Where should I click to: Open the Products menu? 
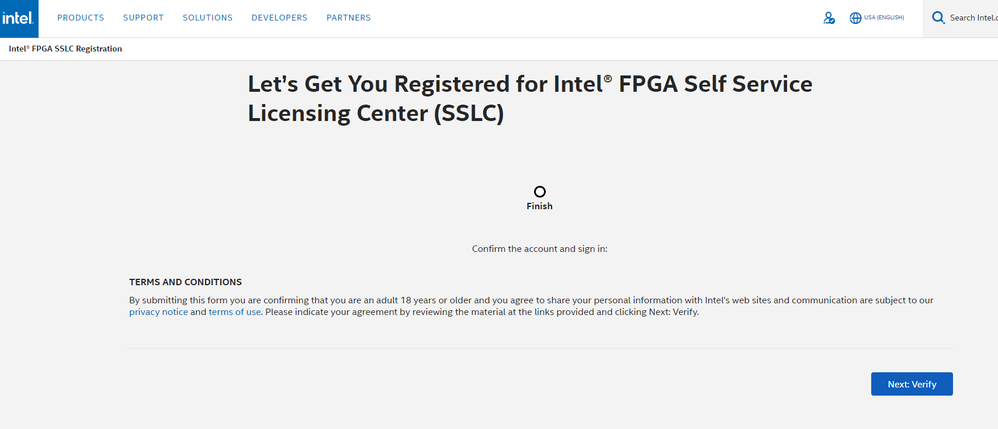pos(80,18)
